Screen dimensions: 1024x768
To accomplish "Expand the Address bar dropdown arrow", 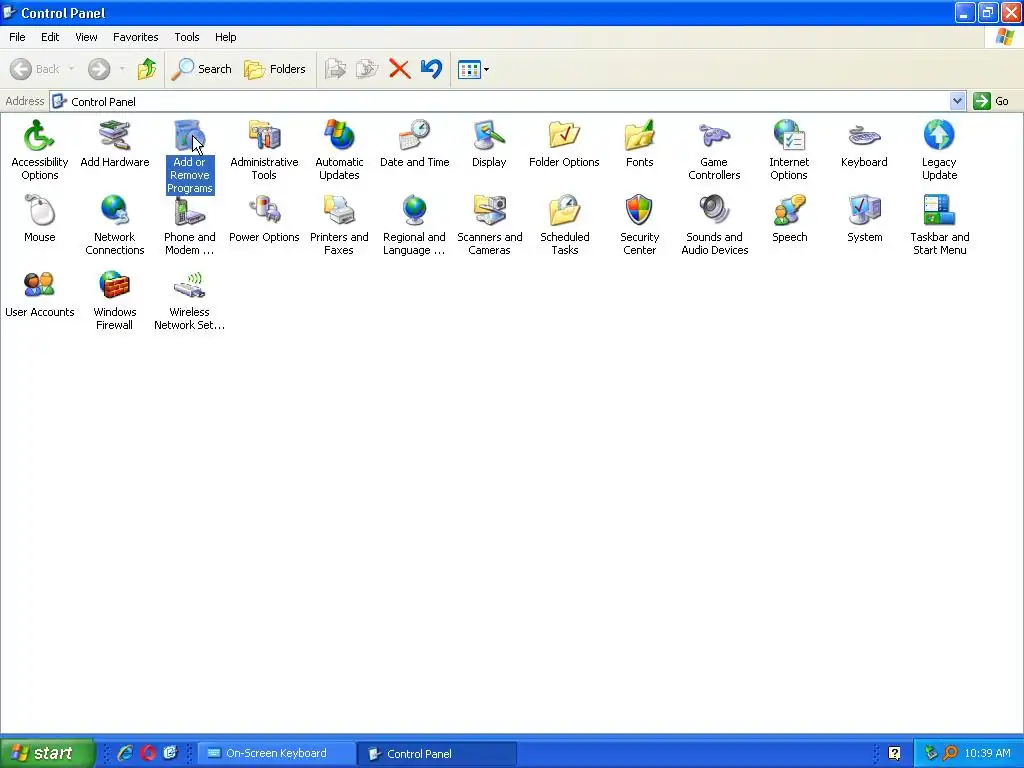I will (x=957, y=101).
